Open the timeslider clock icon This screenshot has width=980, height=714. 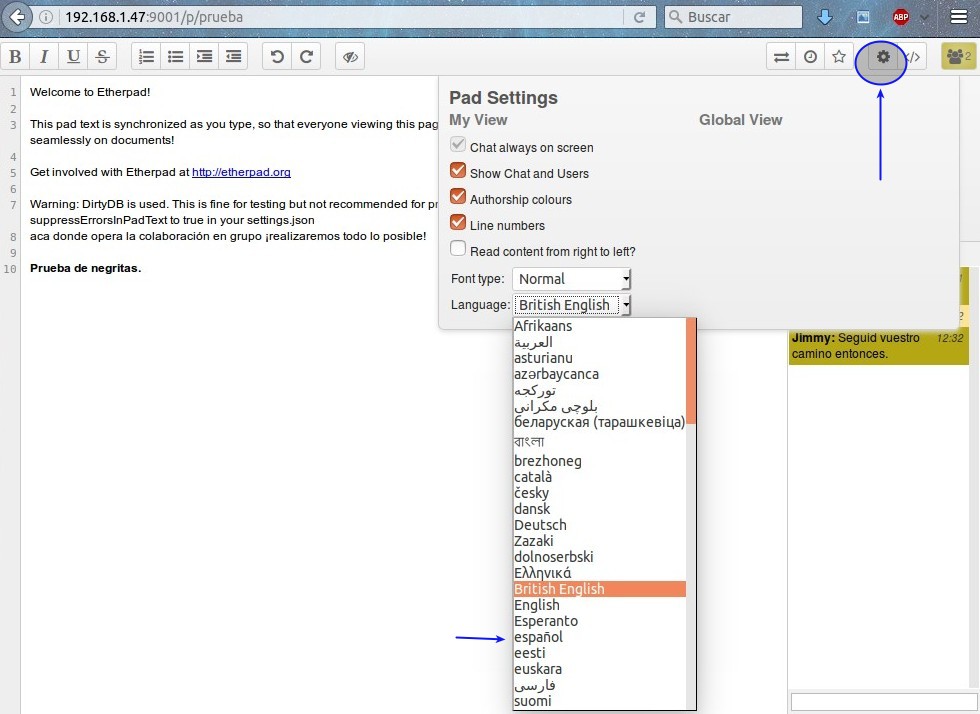click(x=810, y=57)
